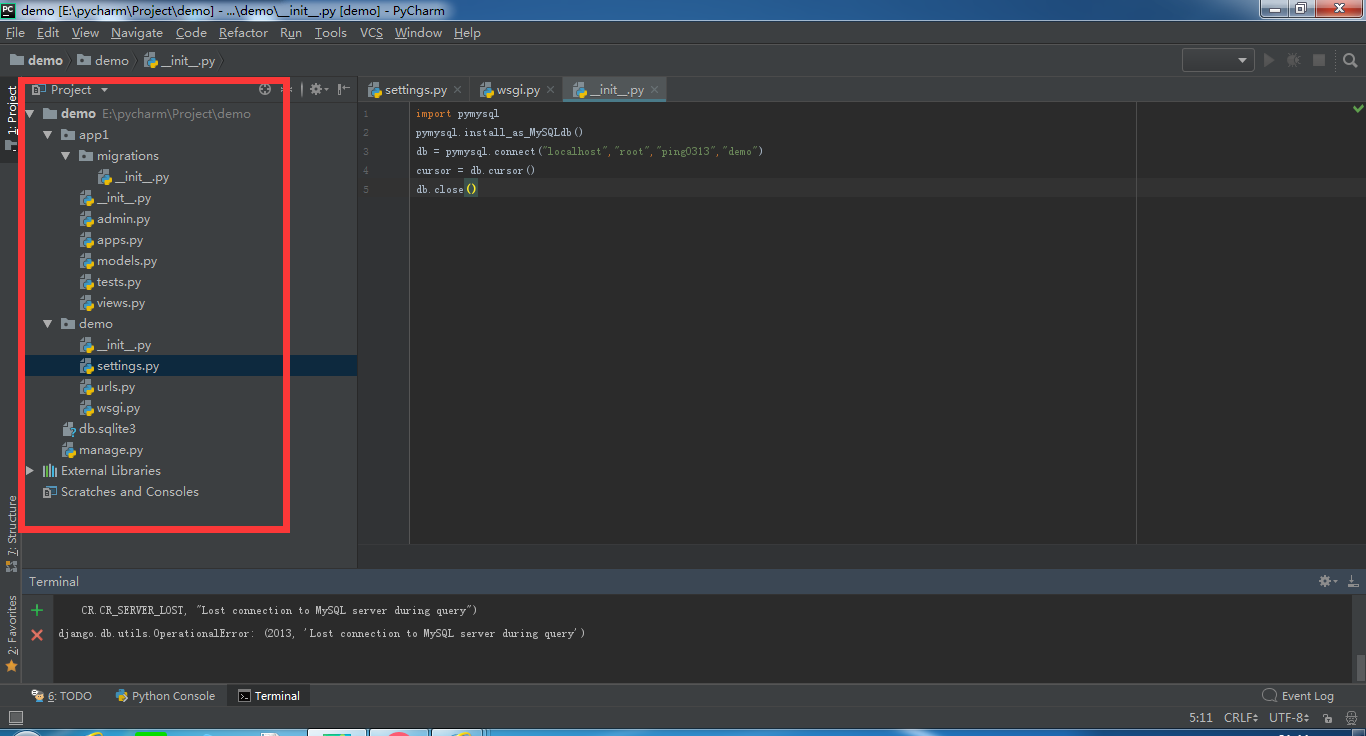Collapse the demo root project folder
This screenshot has width=1366, height=736.
pos(30,114)
